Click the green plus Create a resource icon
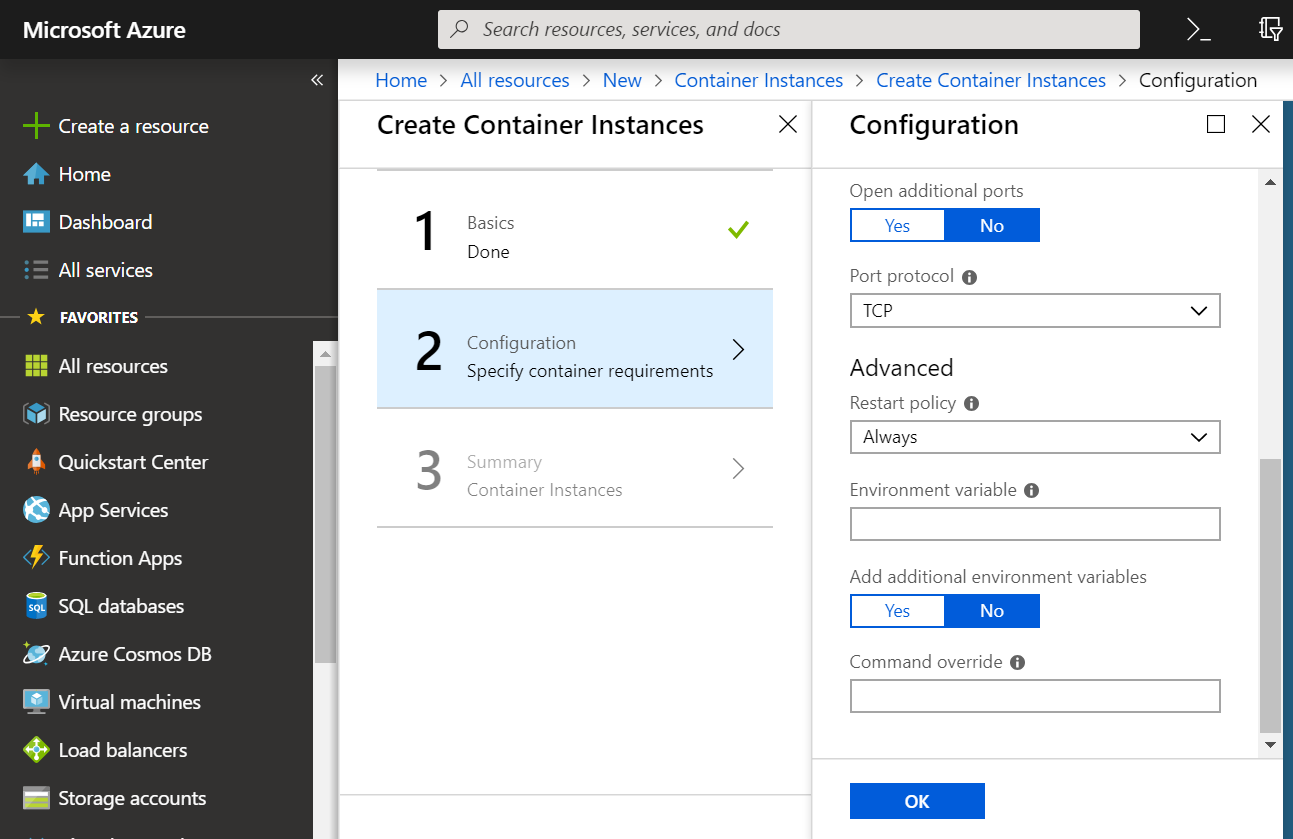This screenshot has width=1293, height=839. (36, 126)
